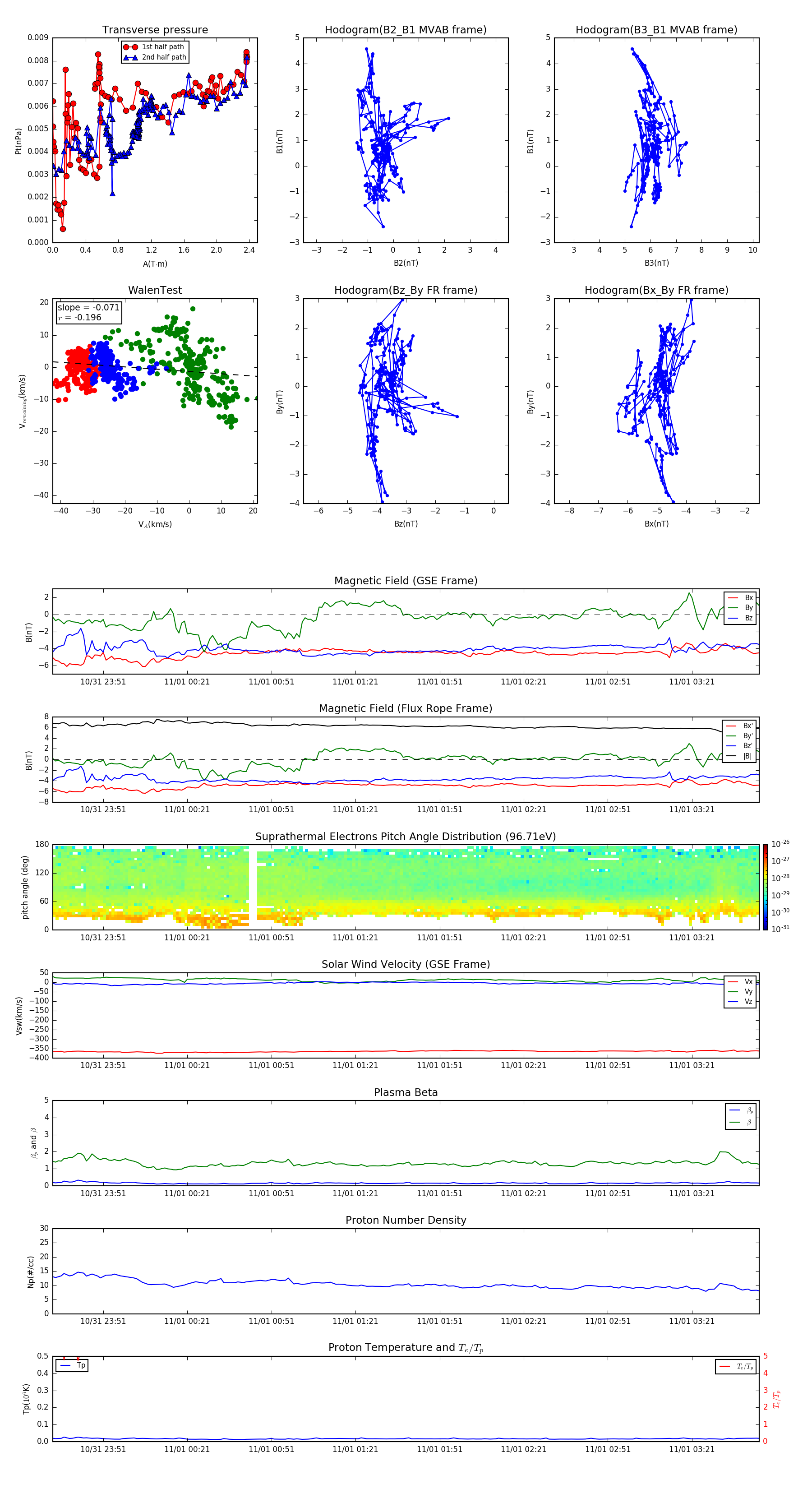Viewport: 812px width, 1489px height.
Task: Click '11/01 01:21' tick under Proton Number Density
Action: (355, 1321)
